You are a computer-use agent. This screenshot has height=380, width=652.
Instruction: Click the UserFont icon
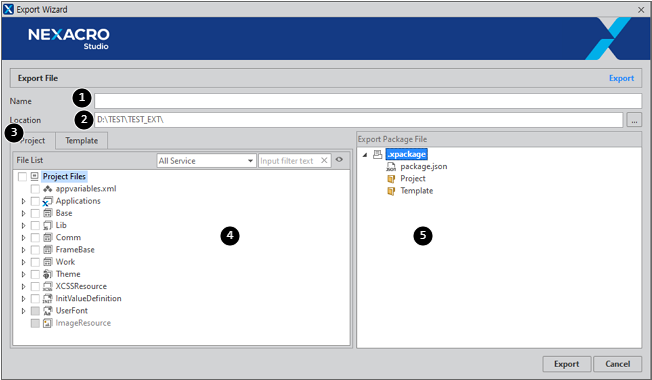point(48,311)
